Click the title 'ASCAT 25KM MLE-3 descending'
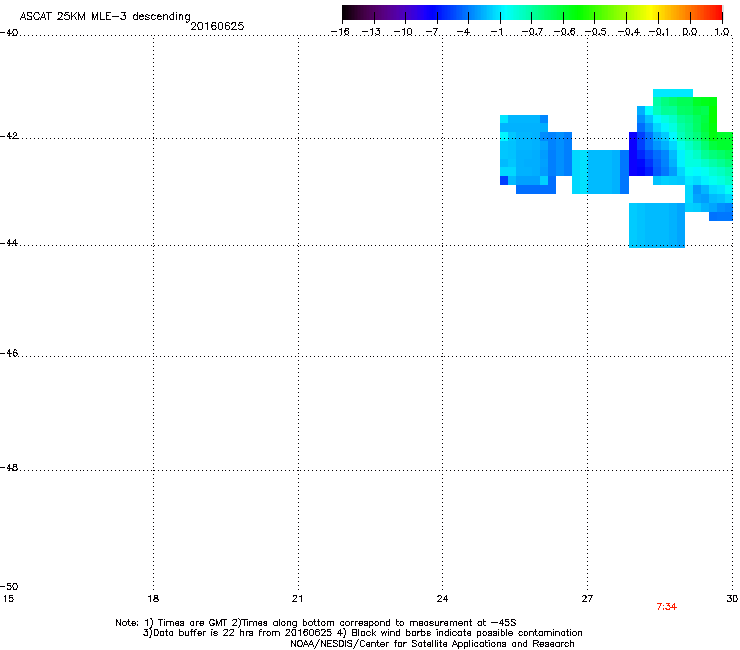Screen dimensions: 740x650 coord(105,16)
